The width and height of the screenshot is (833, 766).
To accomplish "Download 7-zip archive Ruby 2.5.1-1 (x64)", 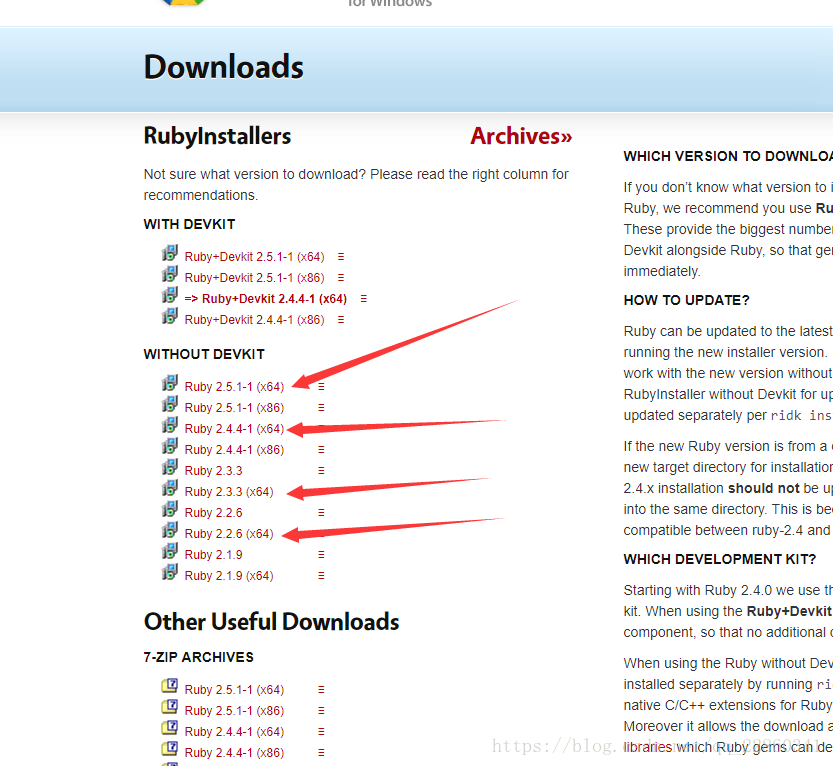I will (x=234, y=690).
